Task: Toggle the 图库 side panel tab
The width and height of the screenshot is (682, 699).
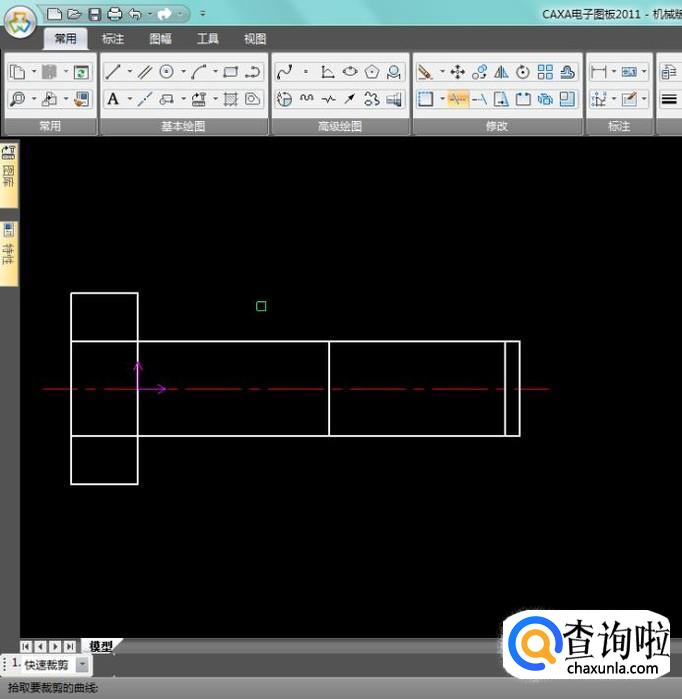Action: coord(9,168)
